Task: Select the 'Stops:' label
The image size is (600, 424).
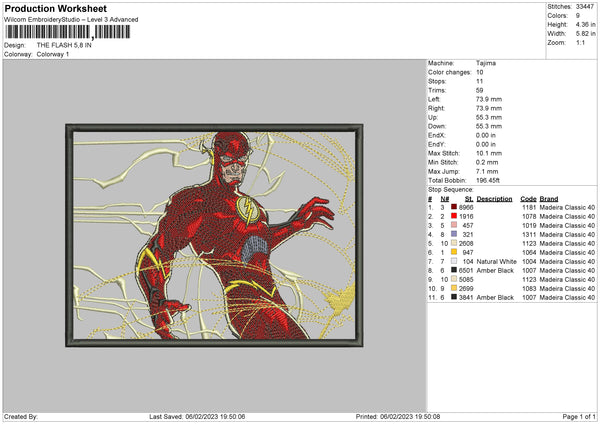Action: (x=437, y=81)
